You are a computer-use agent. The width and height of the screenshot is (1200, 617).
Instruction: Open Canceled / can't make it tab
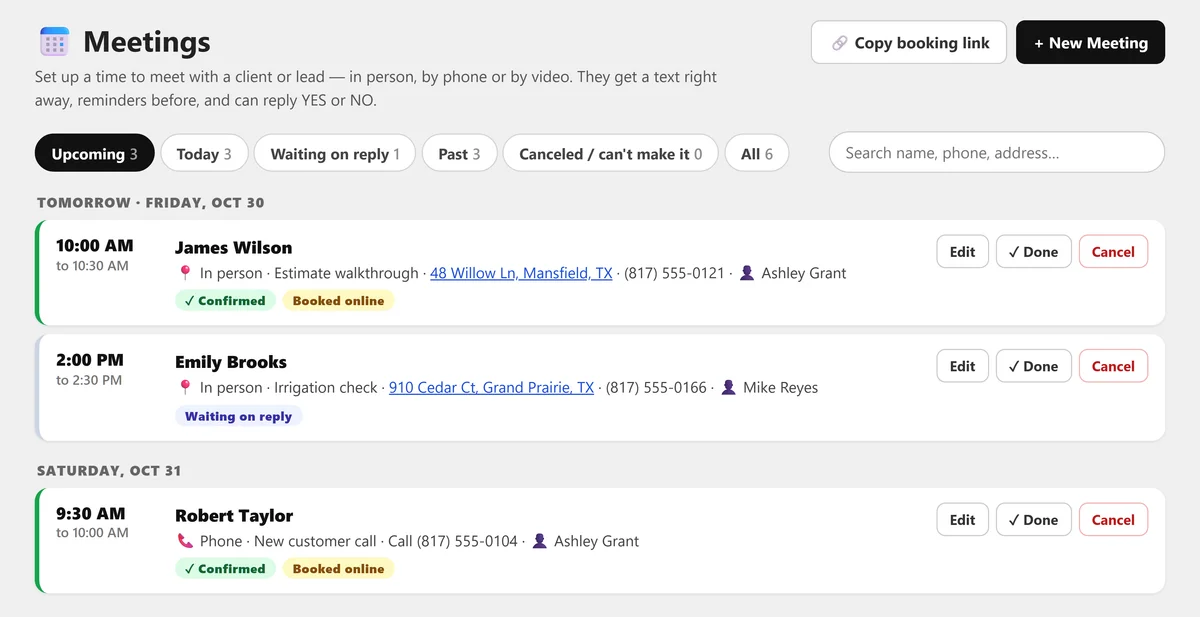(610, 153)
